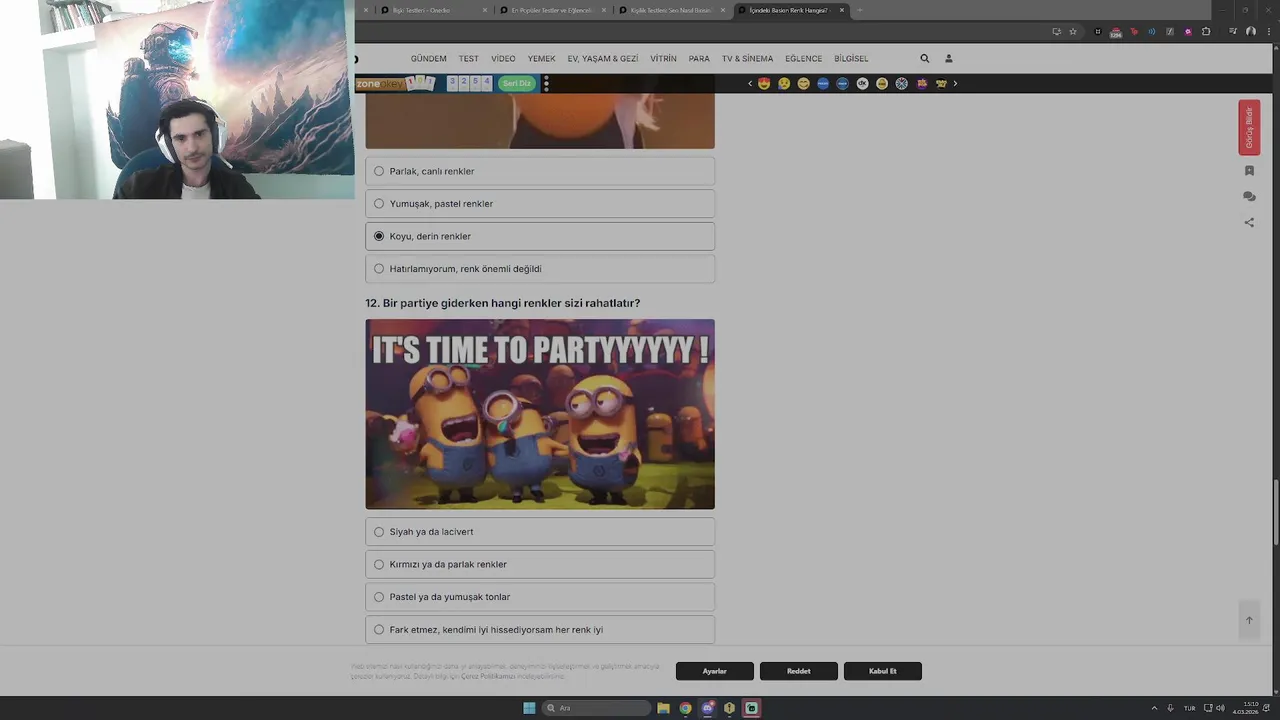Open the VİDEO menu item
Viewport: 1280px width, 720px height.
pos(503,58)
